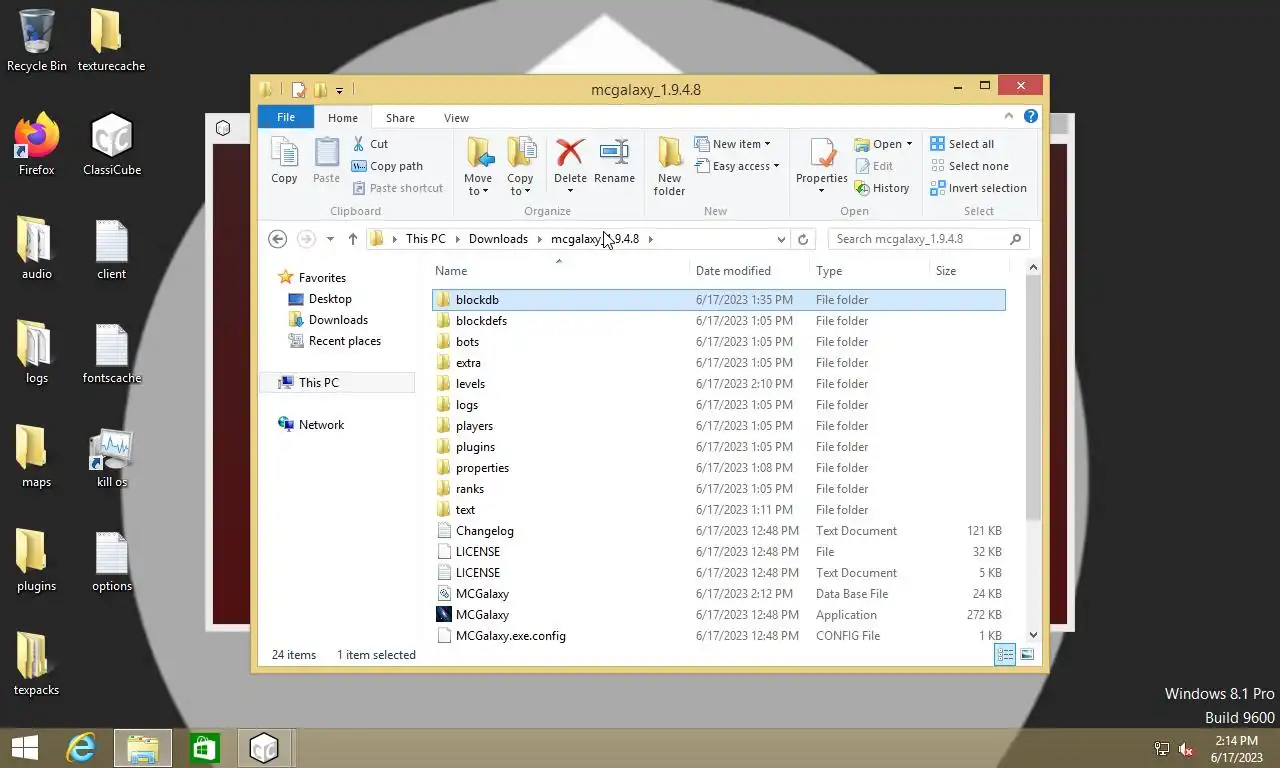Click the Rename ribbon button

(x=614, y=162)
